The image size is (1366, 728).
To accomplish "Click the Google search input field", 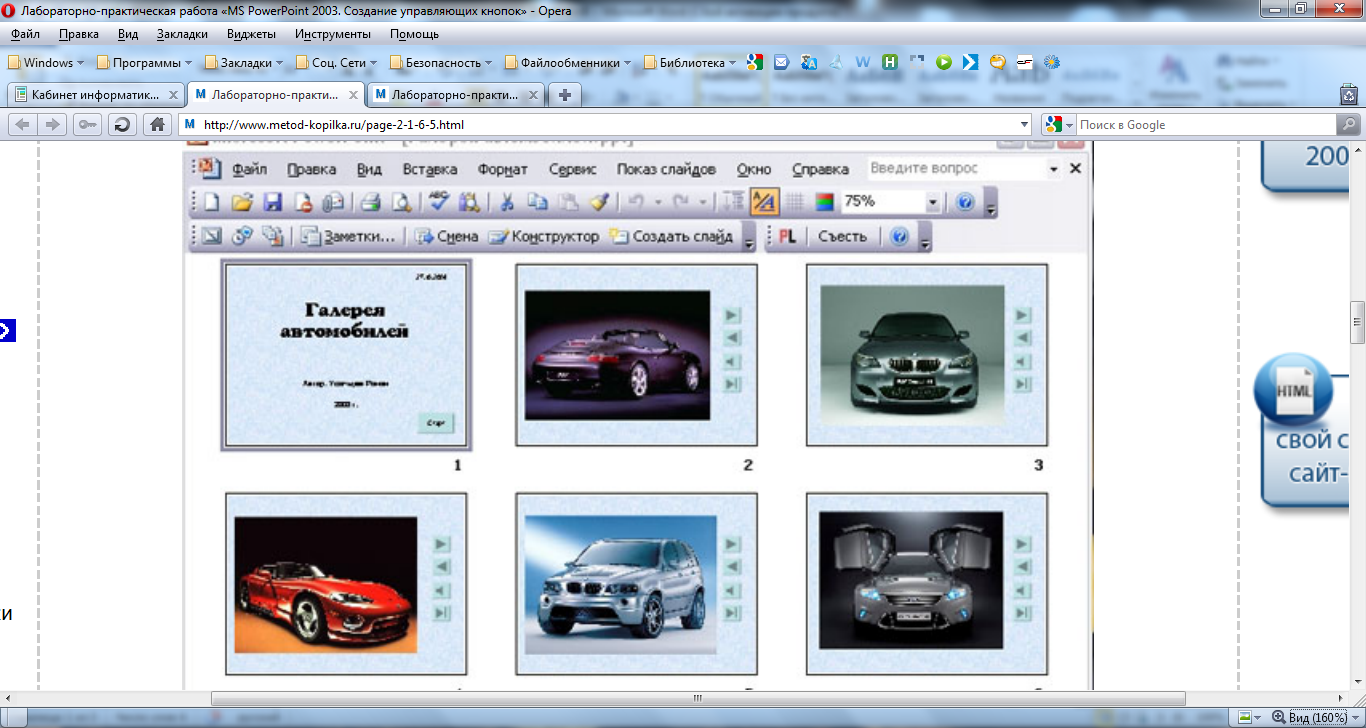I will click(x=1205, y=125).
